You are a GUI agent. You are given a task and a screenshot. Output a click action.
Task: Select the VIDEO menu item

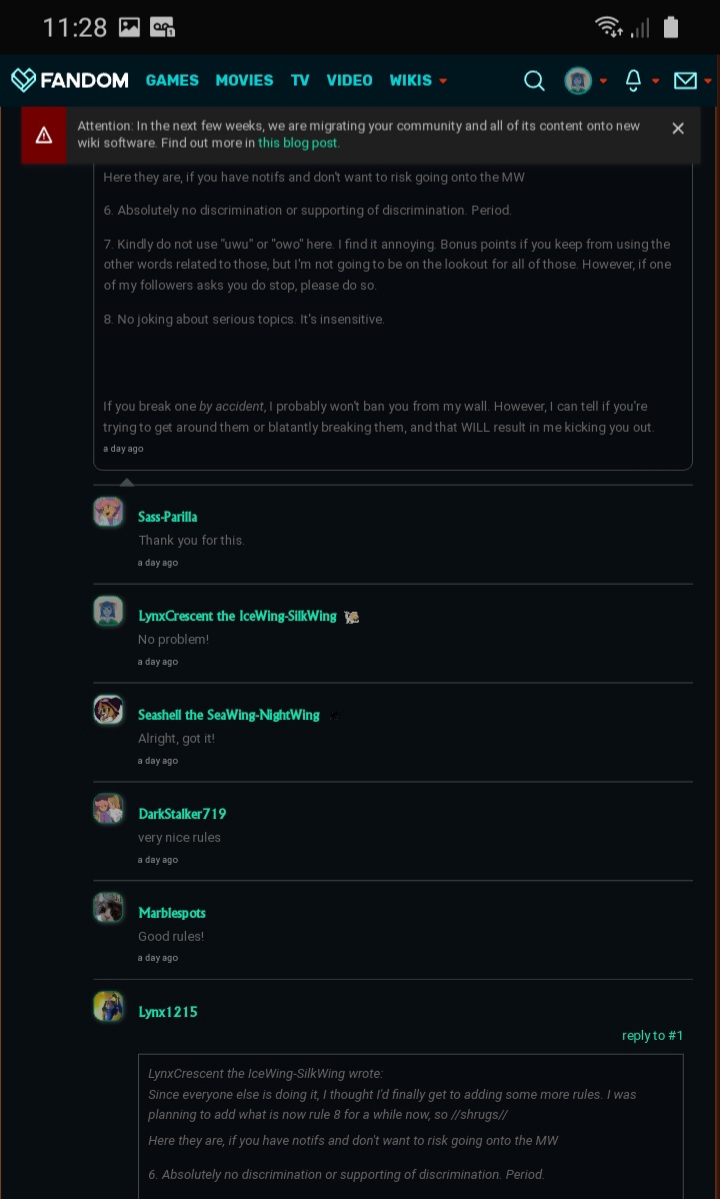coord(349,80)
